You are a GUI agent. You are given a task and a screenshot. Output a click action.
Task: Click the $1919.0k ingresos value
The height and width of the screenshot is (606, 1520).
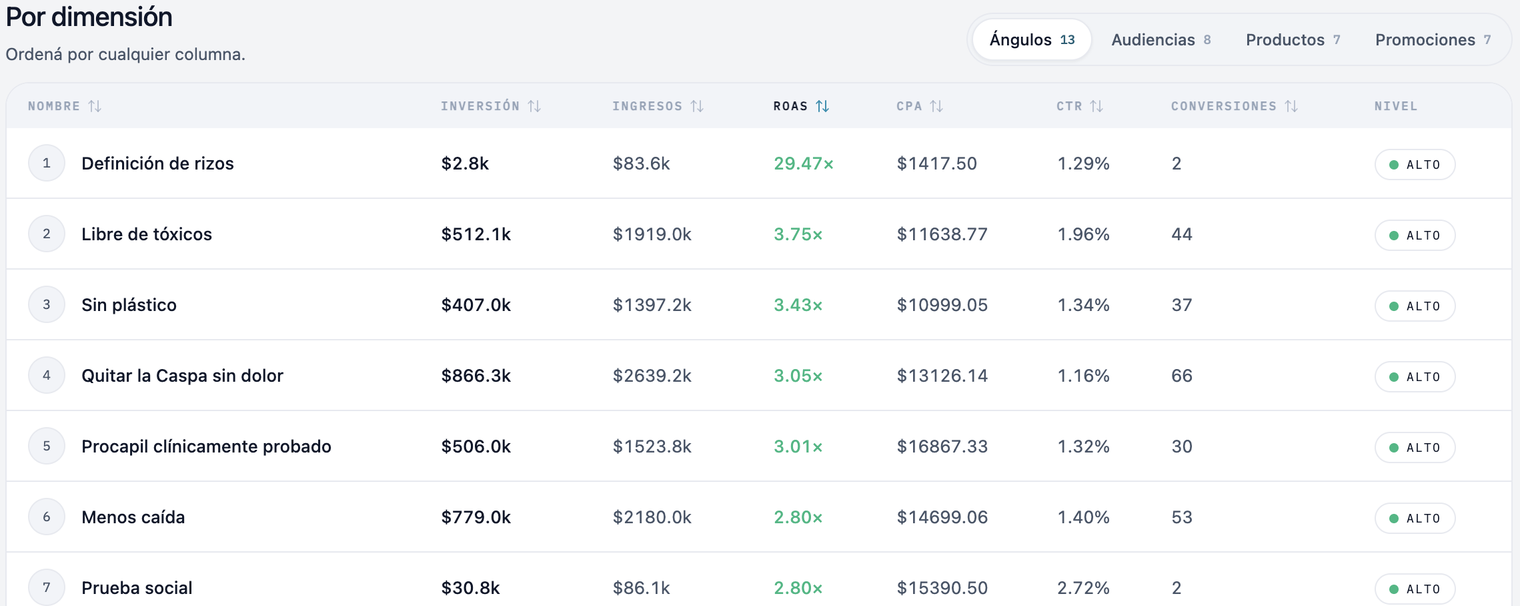click(652, 234)
